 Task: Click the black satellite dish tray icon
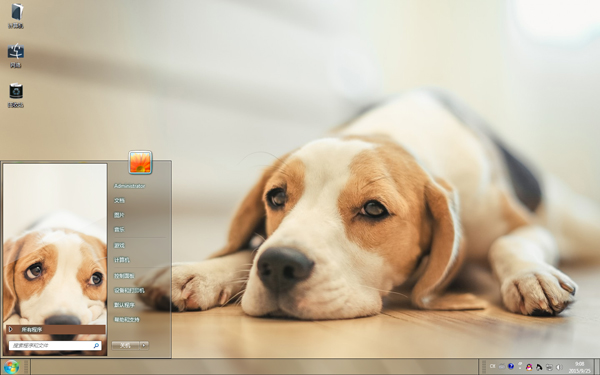coord(539,367)
